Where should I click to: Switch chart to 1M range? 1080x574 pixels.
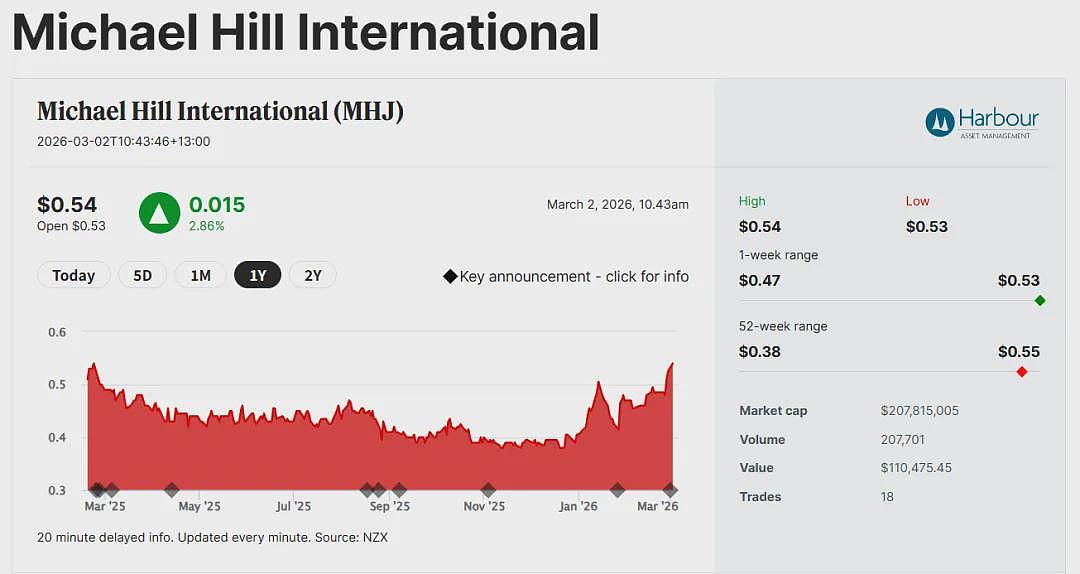pyautogui.click(x=200, y=275)
